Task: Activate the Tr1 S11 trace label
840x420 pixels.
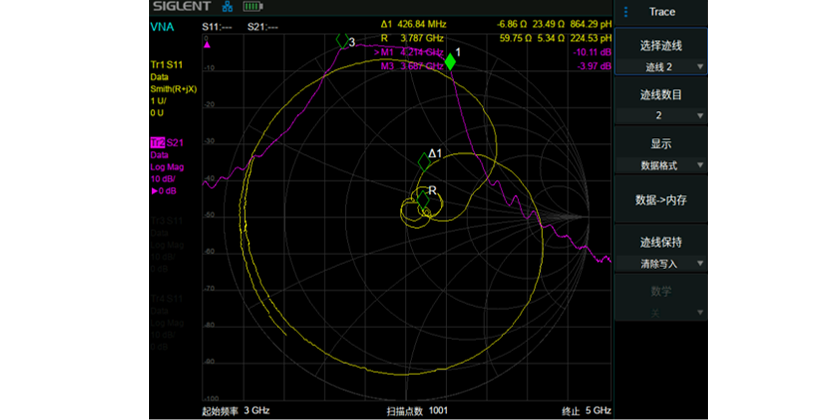Action: click(167, 65)
